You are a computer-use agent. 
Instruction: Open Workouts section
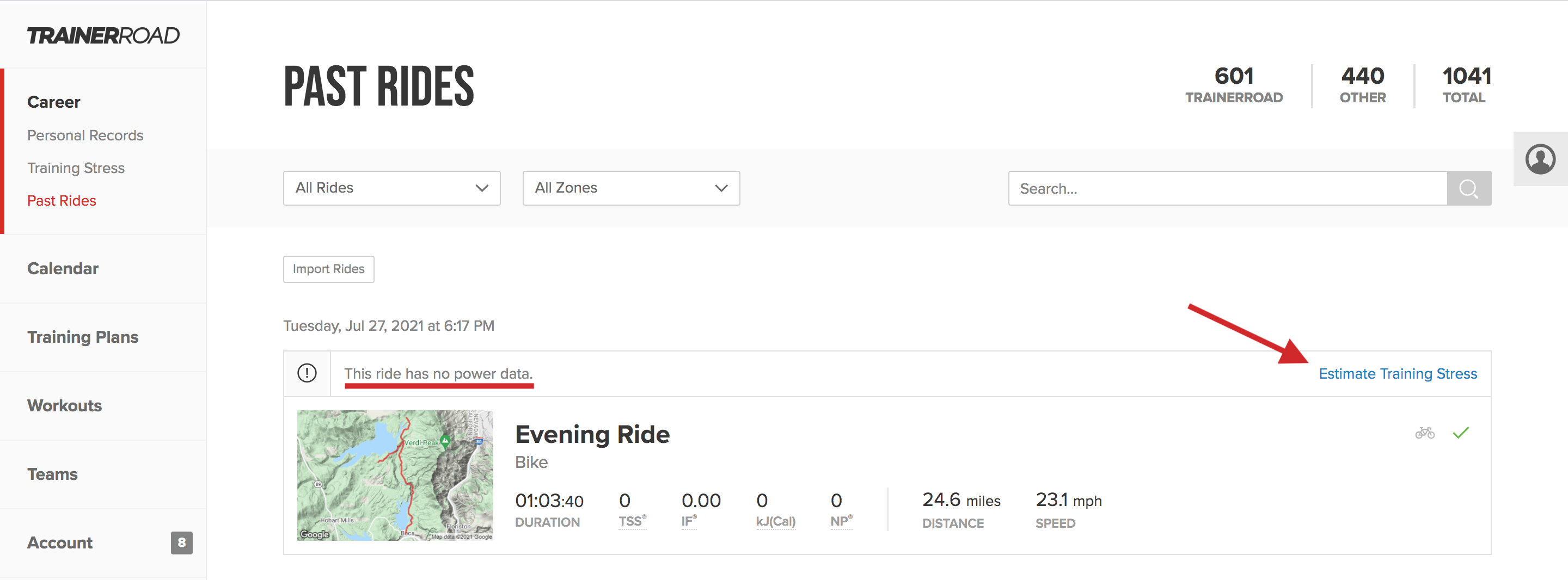point(65,405)
